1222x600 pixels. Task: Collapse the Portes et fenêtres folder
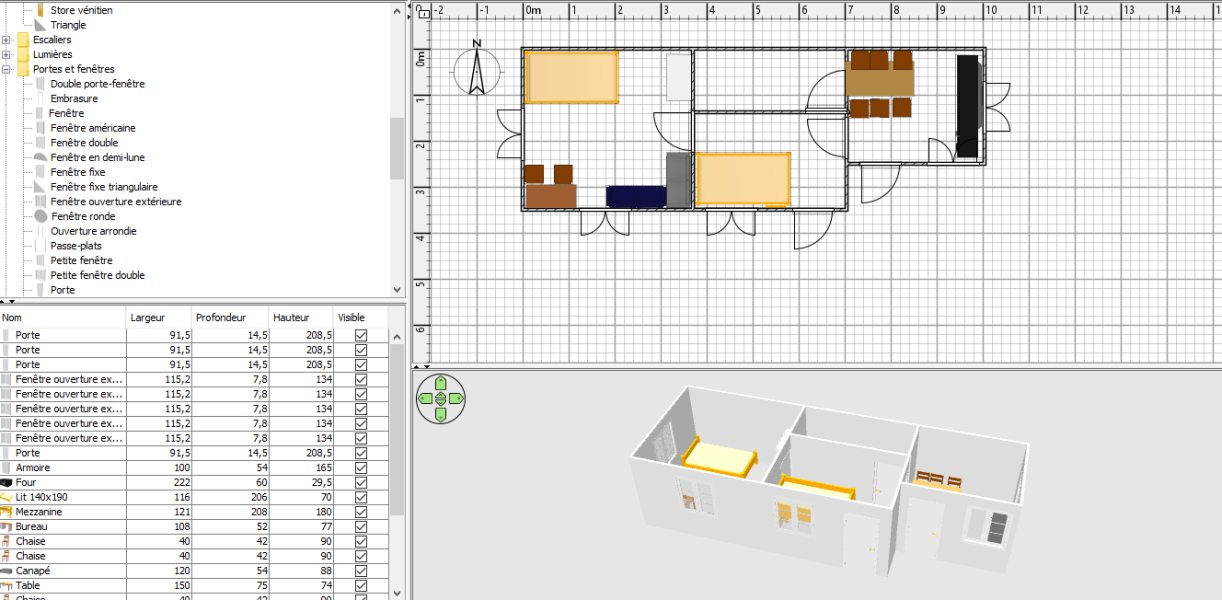coord(7,69)
